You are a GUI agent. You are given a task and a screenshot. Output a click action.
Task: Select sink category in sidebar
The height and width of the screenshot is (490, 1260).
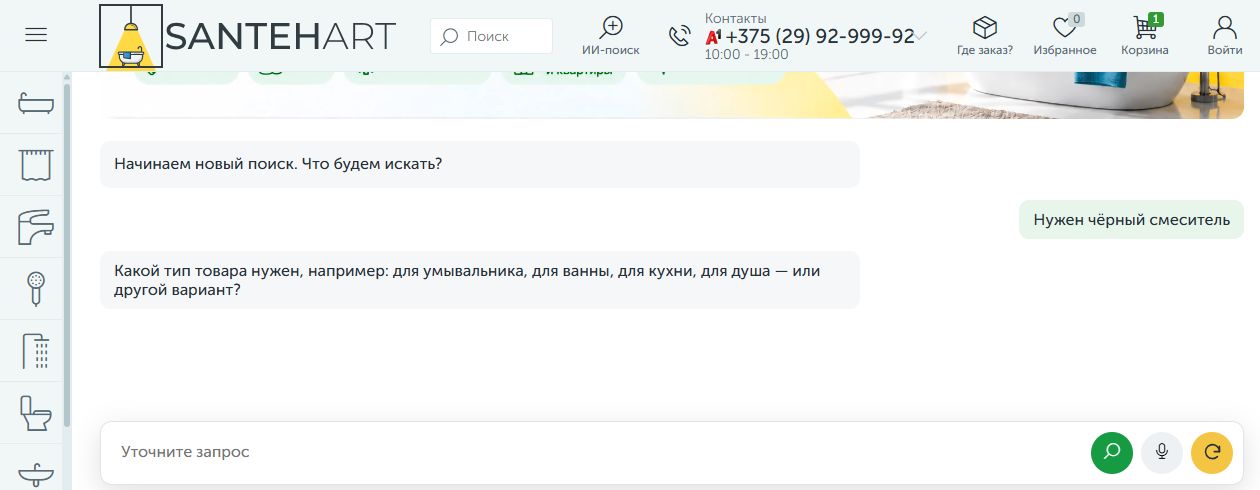tap(36, 474)
